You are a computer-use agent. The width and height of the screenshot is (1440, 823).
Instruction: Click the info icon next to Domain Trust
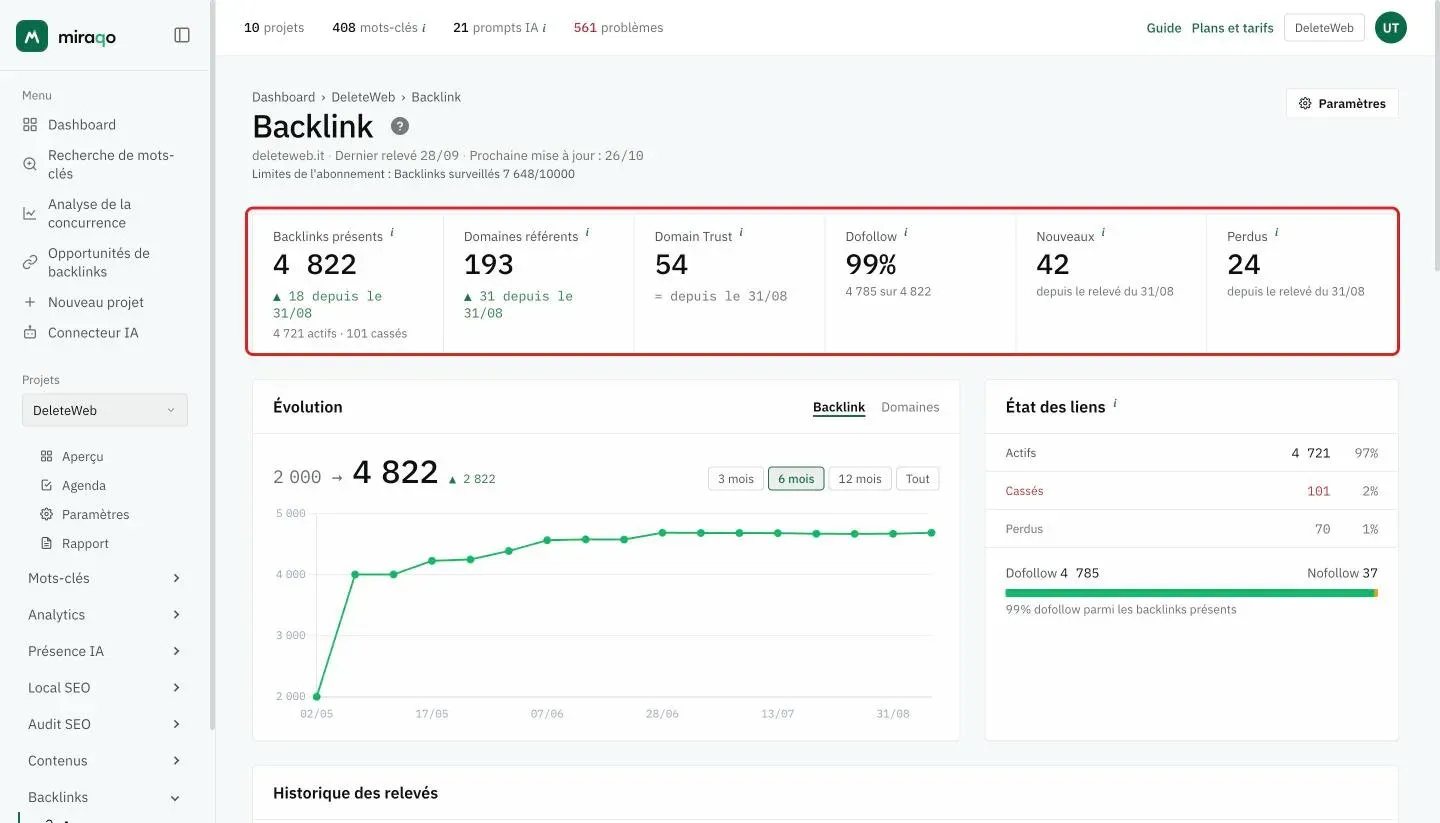741,233
